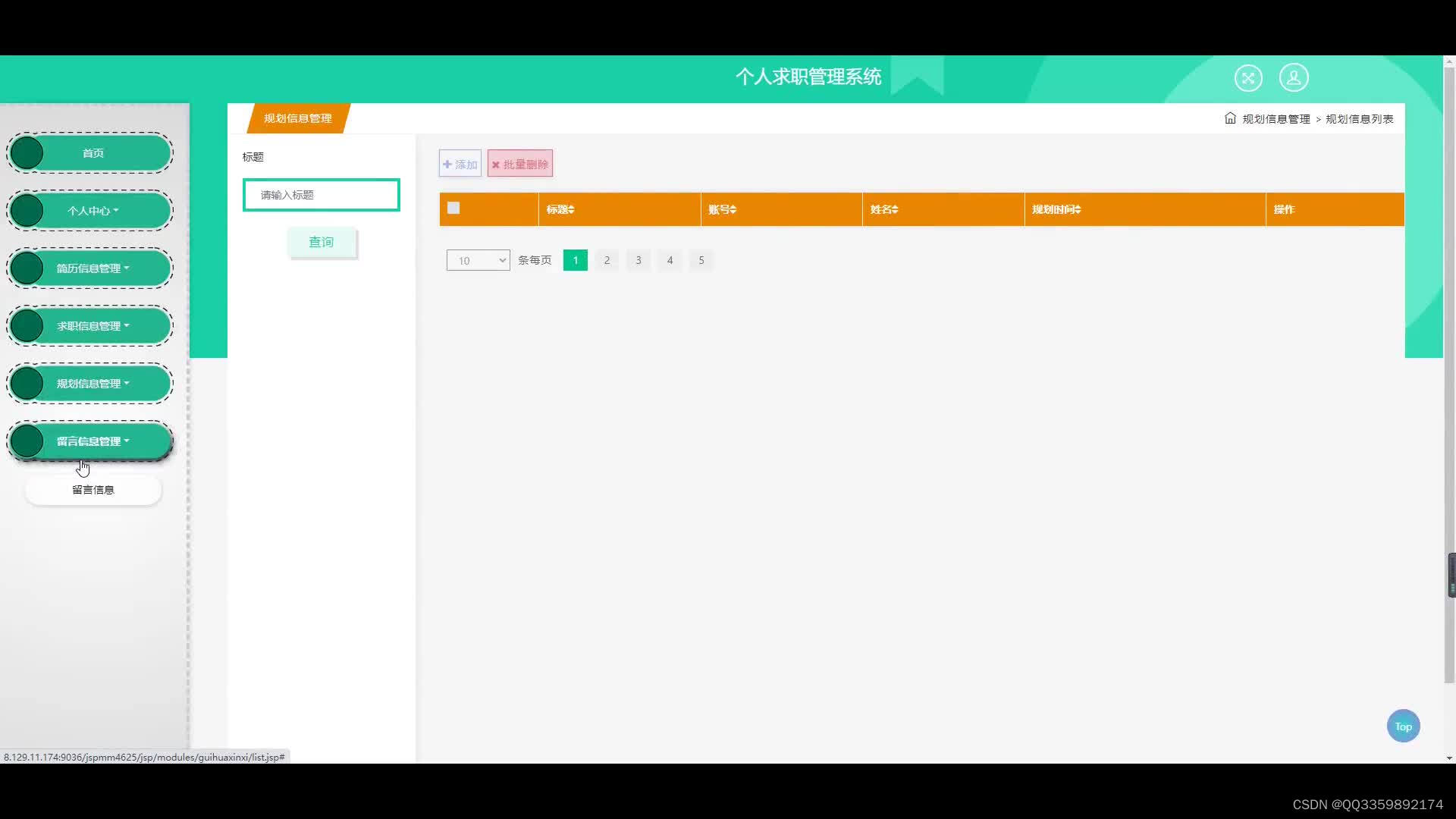The image size is (1456, 819).
Task: Click the dark circle icon on 个人中心 menu
Action: (27, 210)
